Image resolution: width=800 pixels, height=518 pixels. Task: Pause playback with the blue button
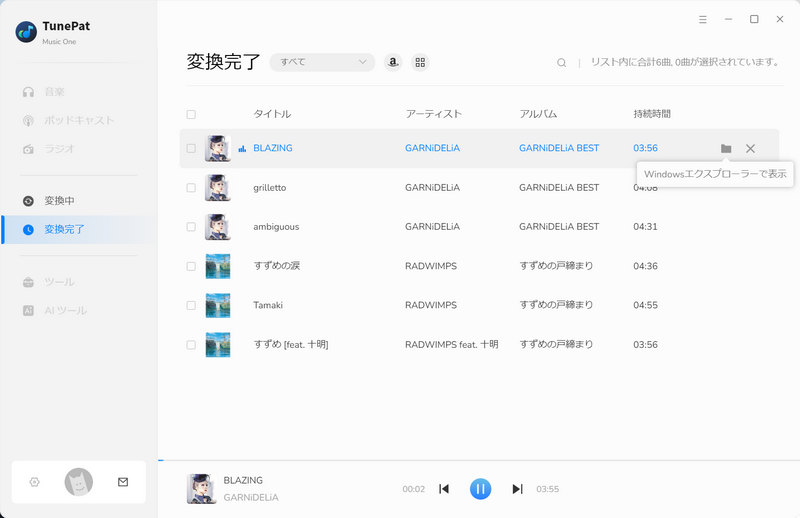point(481,489)
